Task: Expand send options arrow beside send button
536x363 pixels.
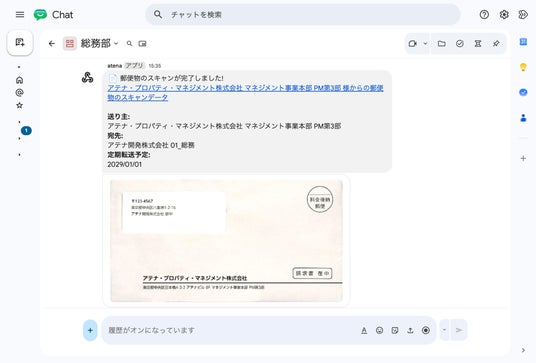Action: coord(444,330)
